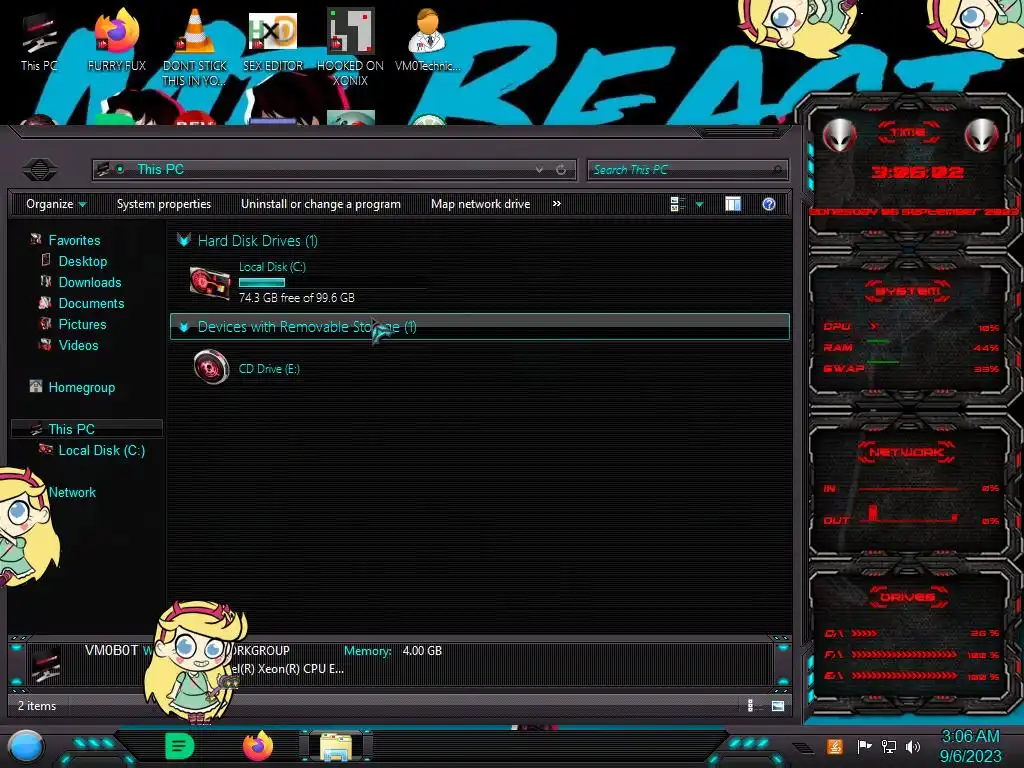Click the C:\ drive bar in DRIVES widget
The image size is (1024, 768).
(x=864, y=633)
